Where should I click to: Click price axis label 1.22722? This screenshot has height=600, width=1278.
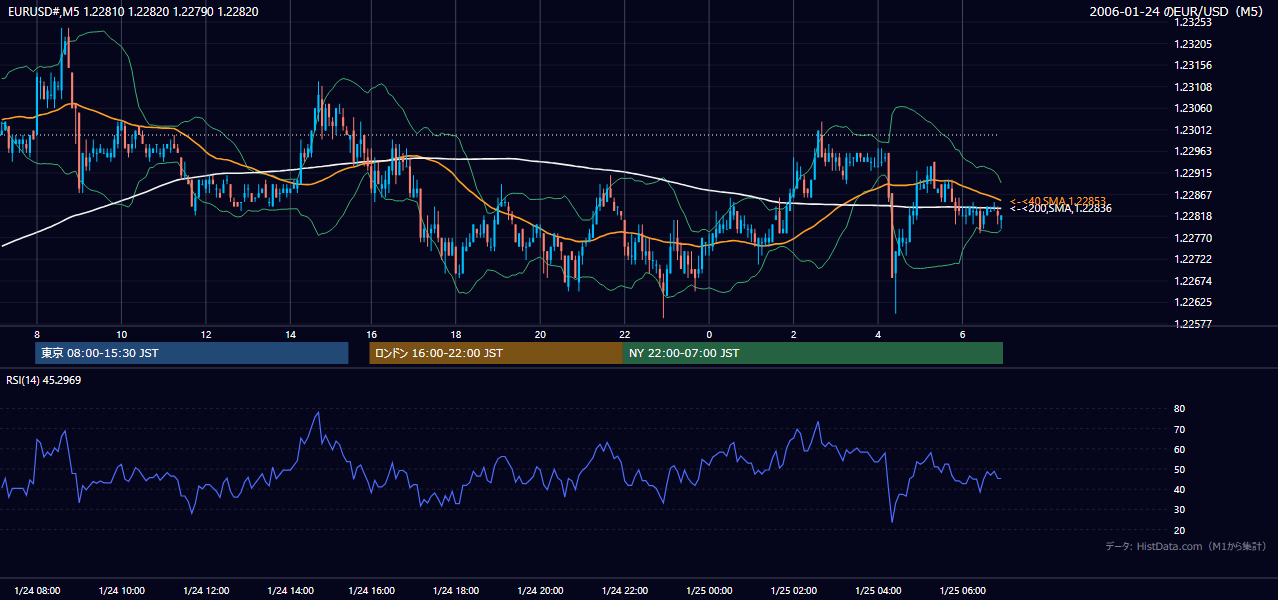pyautogui.click(x=1193, y=259)
